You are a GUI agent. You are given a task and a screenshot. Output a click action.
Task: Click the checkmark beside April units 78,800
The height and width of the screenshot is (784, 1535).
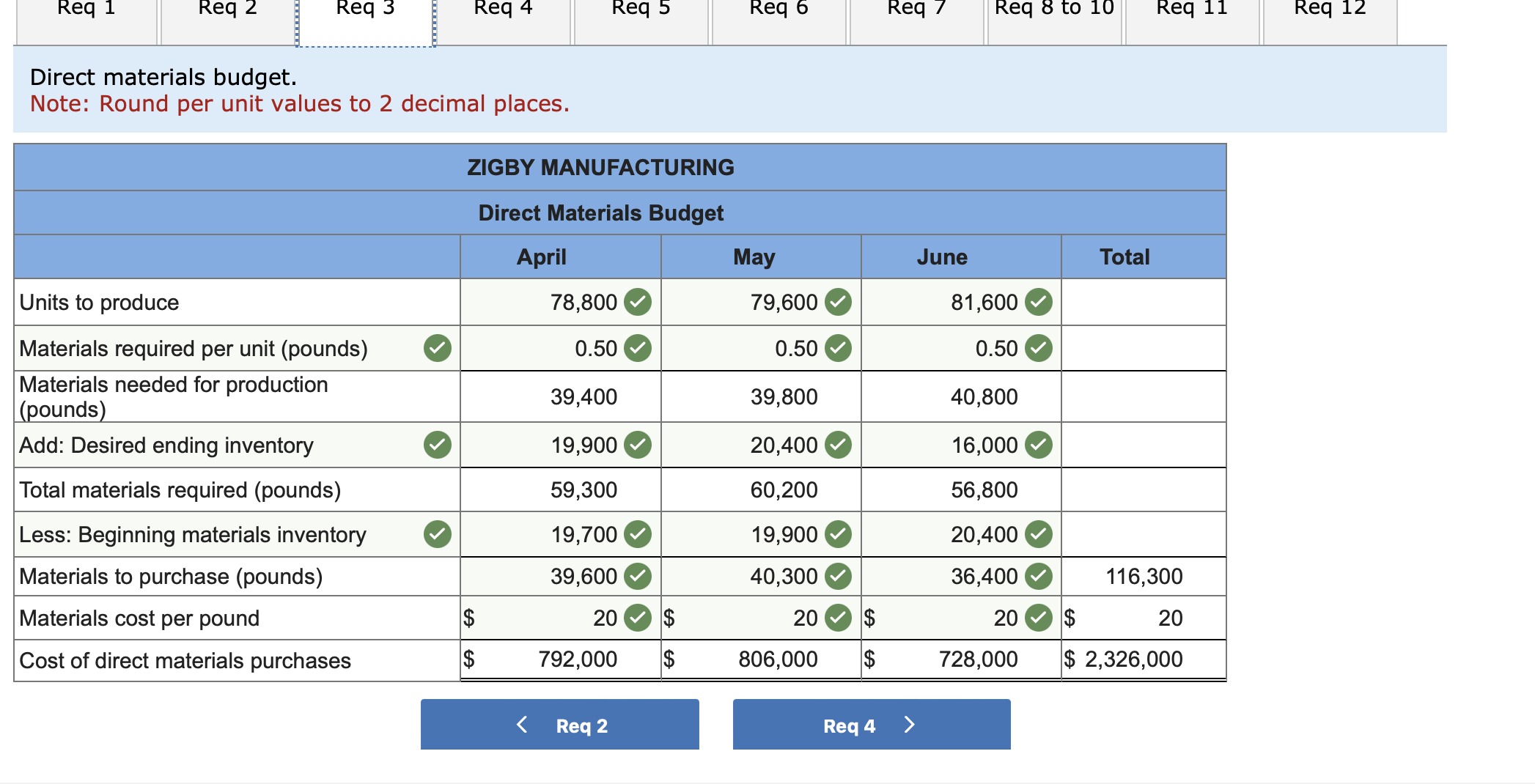point(637,302)
